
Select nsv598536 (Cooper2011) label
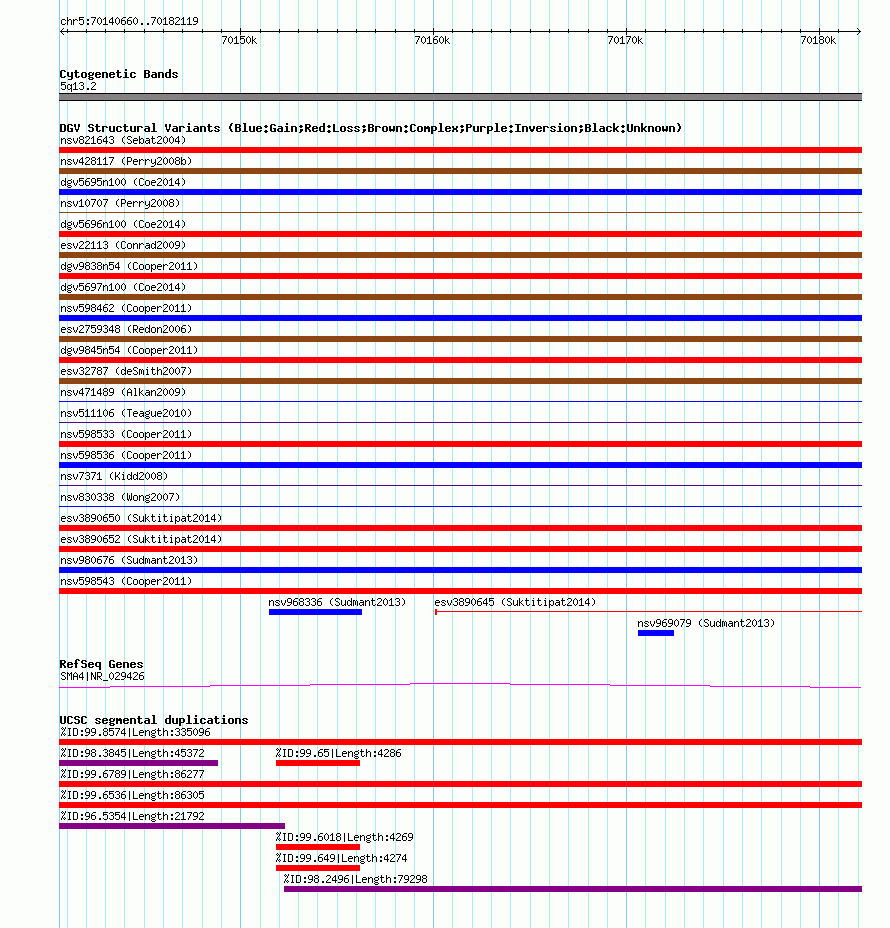click(x=126, y=456)
